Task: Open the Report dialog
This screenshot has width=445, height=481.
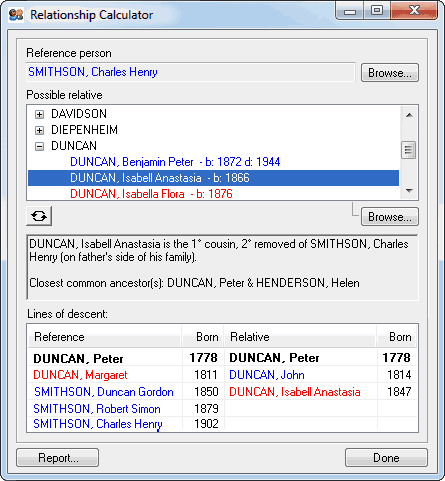Action: tap(58, 458)
